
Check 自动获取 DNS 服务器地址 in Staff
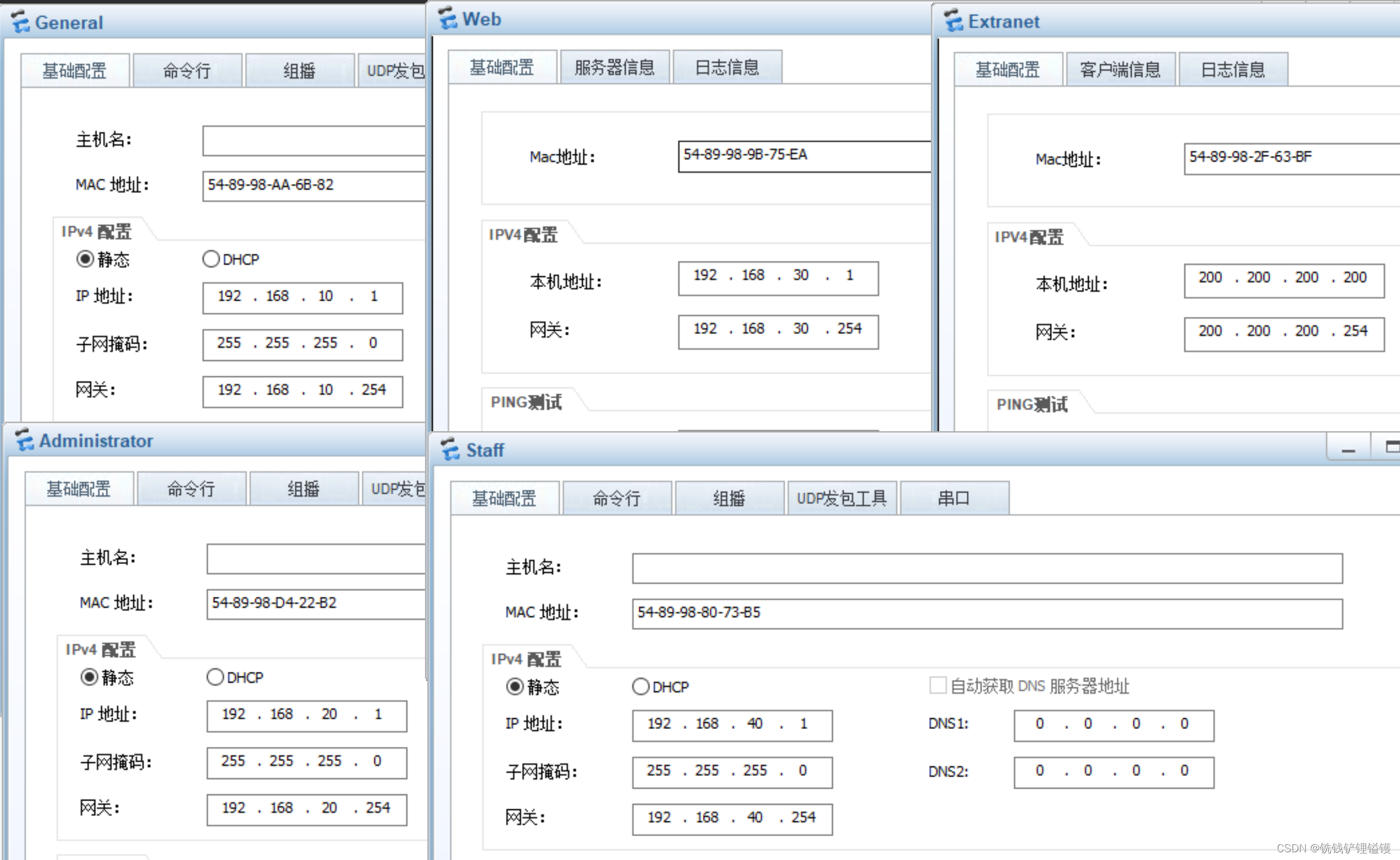[x=938, y=686]
